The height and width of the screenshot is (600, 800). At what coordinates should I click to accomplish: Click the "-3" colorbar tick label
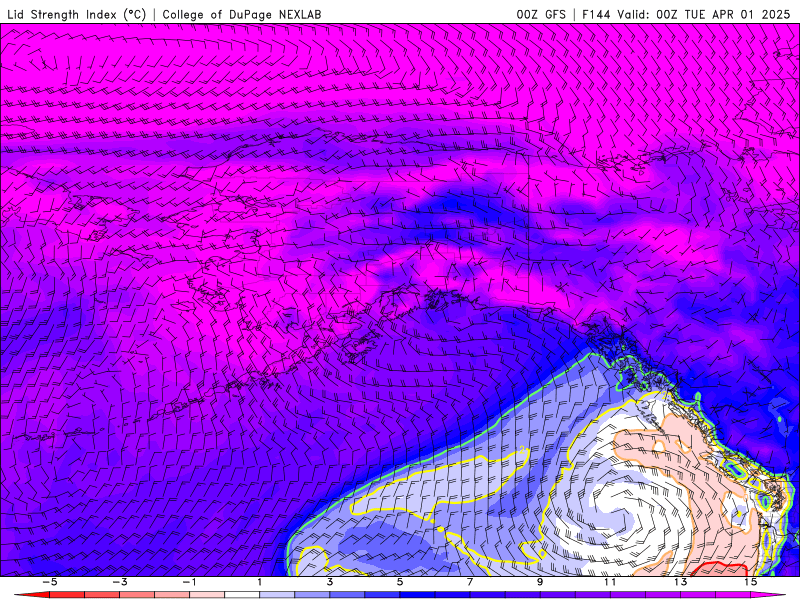(119, 582)
